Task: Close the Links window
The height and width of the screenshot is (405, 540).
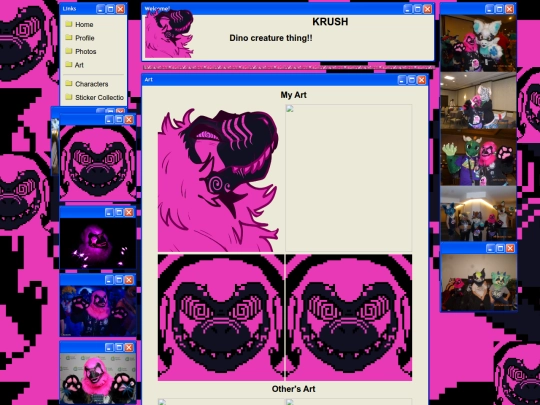Action: [x=120, y=9]
